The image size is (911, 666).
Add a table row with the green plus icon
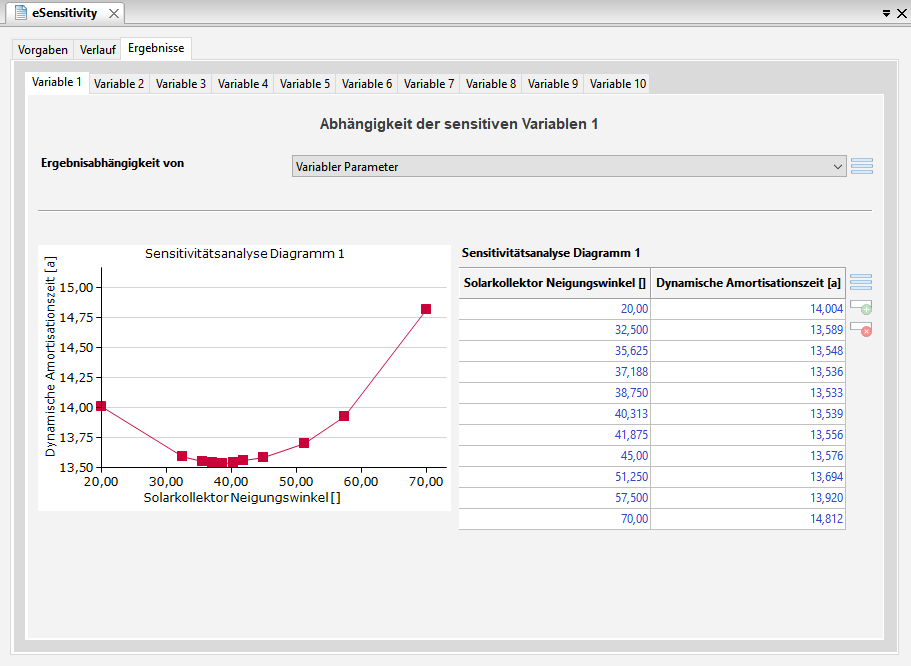[x=861, y=307]
